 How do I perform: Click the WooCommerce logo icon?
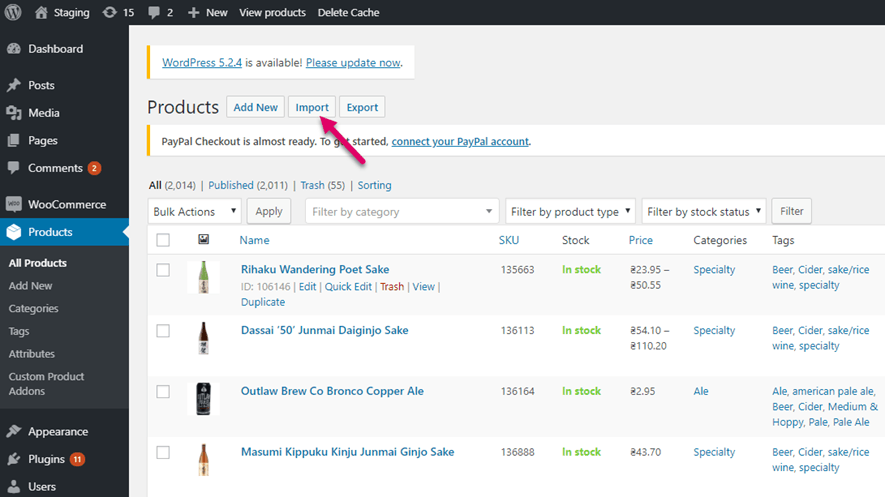coord(14,204)
